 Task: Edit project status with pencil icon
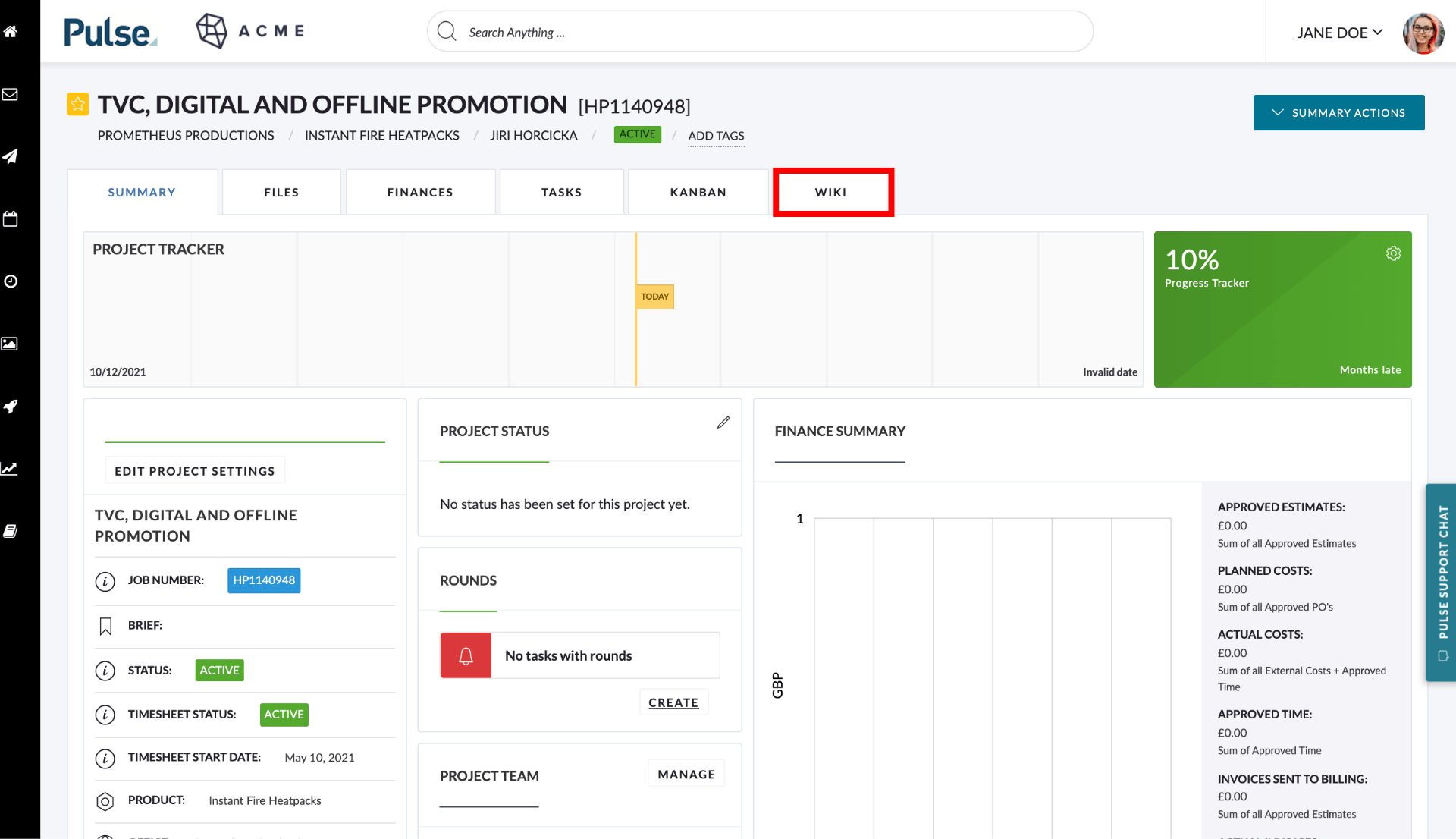(723, 423)
